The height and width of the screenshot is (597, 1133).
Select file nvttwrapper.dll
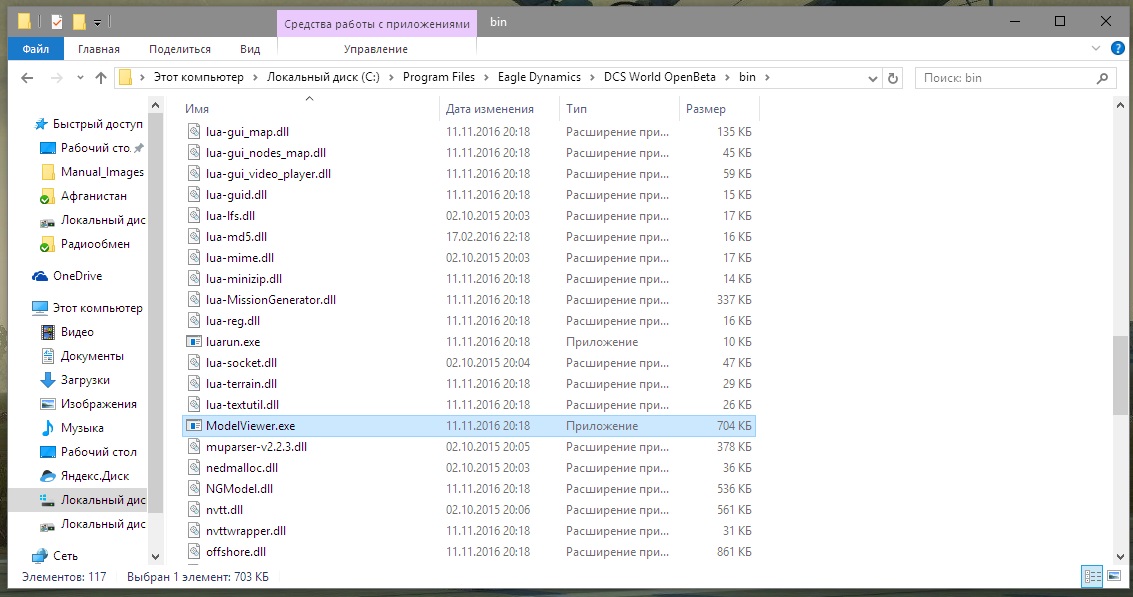[x=246, y=531]
